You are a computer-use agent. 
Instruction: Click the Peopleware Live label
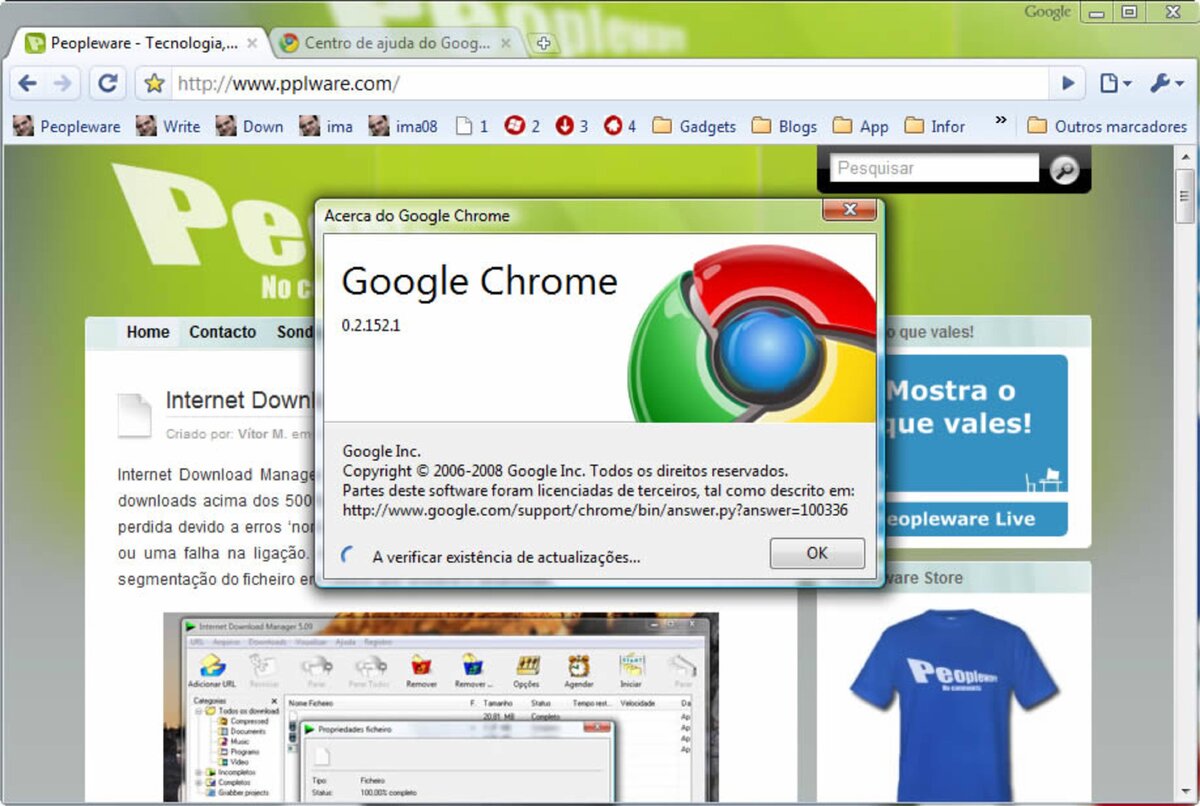click(x=960, y=519)
